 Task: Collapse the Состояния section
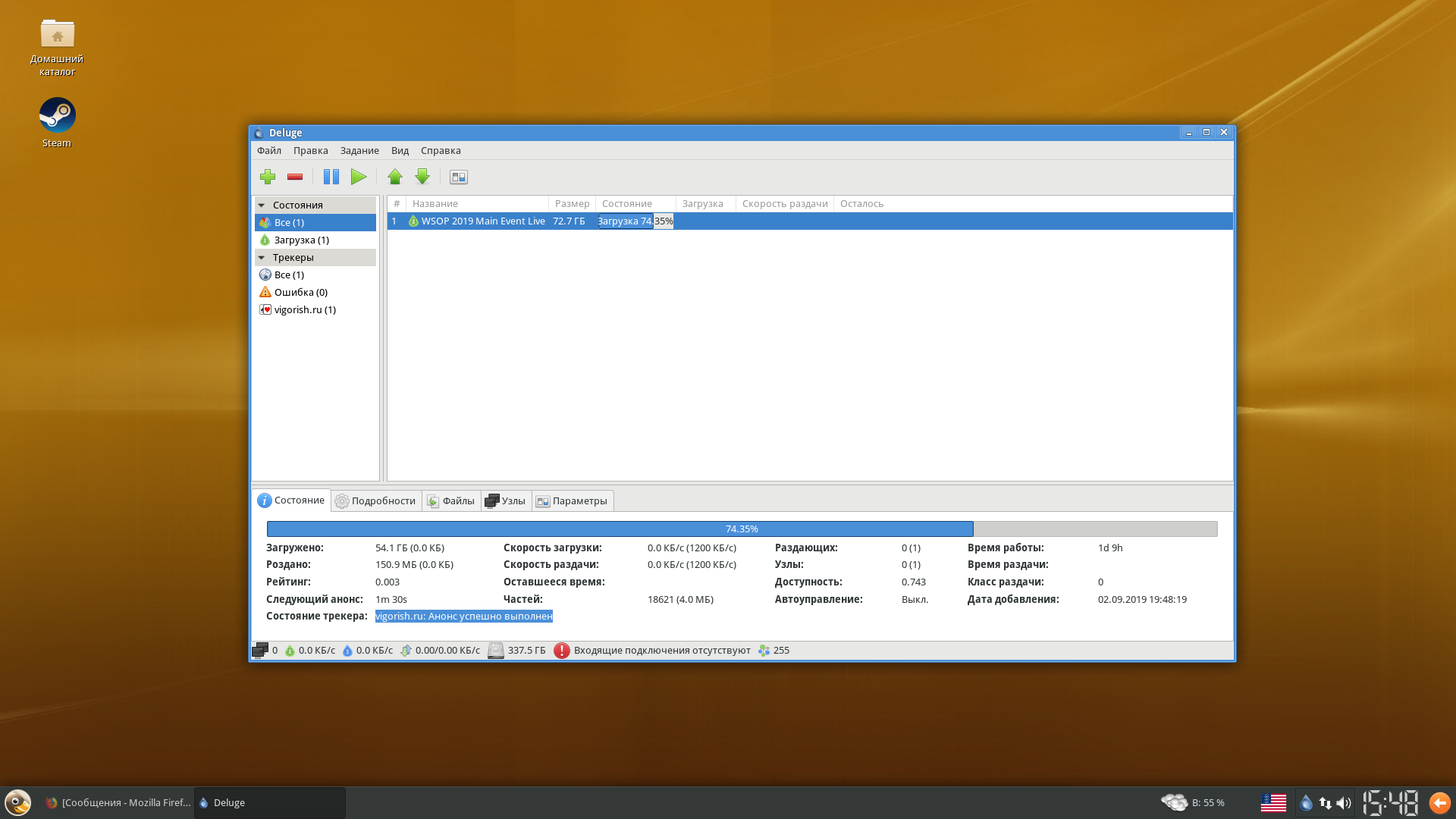click(262, 205)
